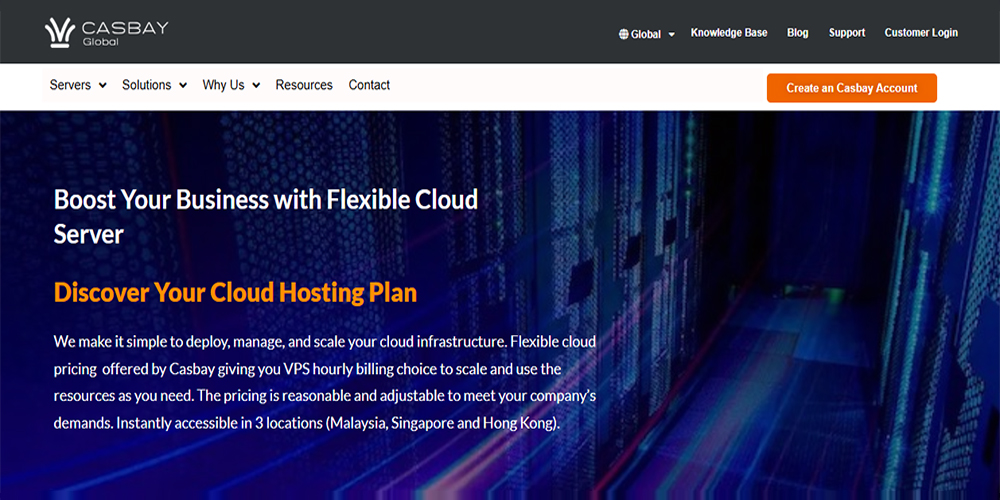Open the Solutions menu item
This screenshot has height=500, width=1000.
pyautogui.click(x=146, y=86)
